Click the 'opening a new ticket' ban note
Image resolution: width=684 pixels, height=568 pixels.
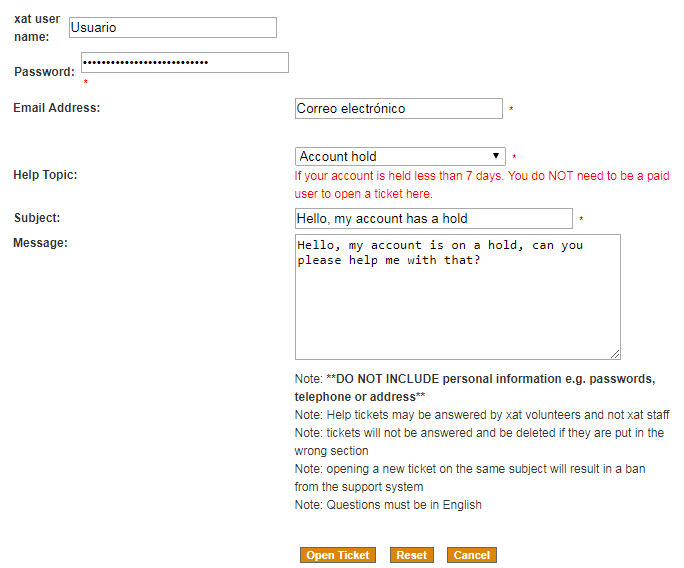[x=470, y=477]
